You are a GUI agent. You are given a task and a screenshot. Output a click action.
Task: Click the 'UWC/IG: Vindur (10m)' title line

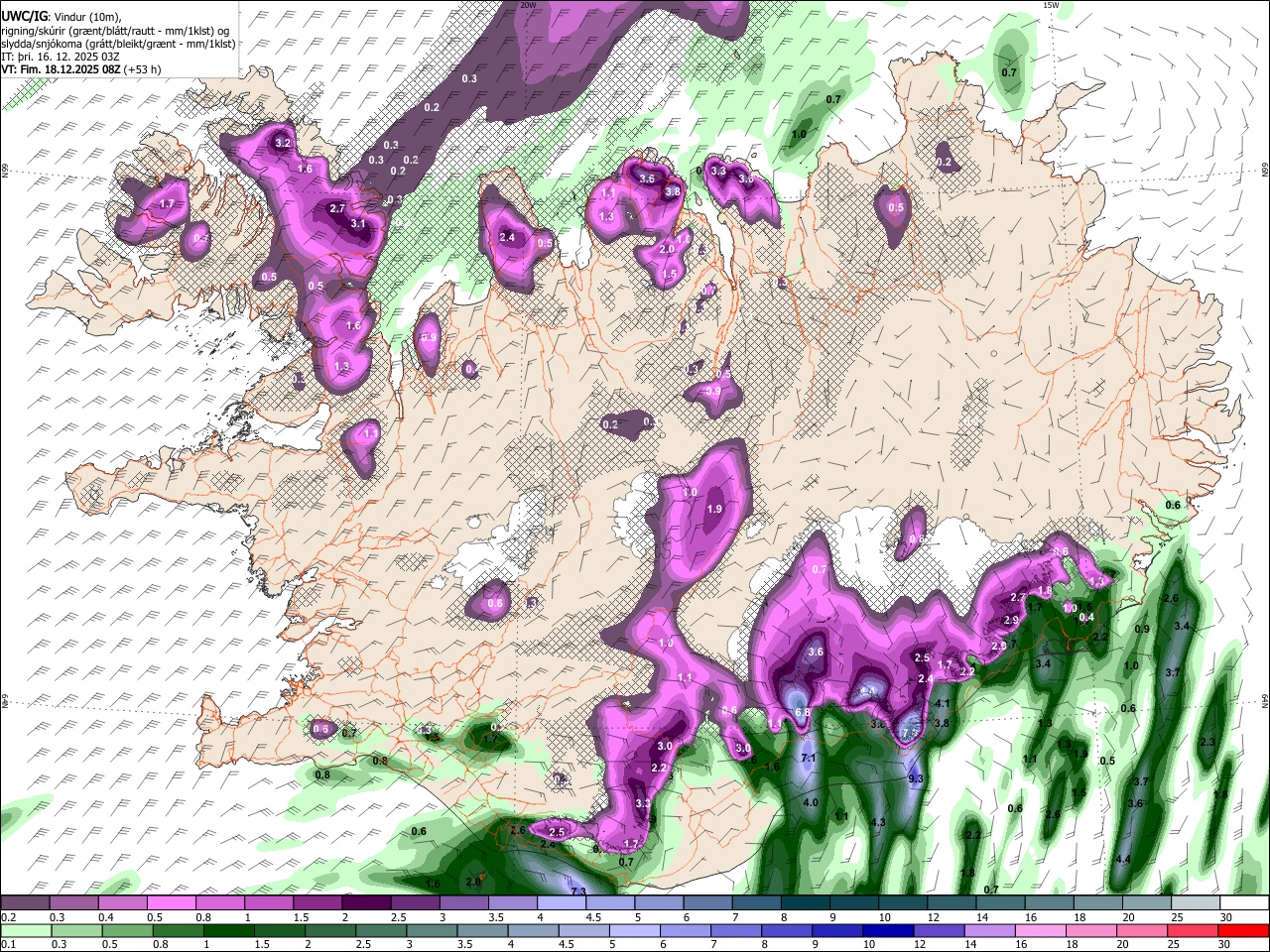point(62,16)
